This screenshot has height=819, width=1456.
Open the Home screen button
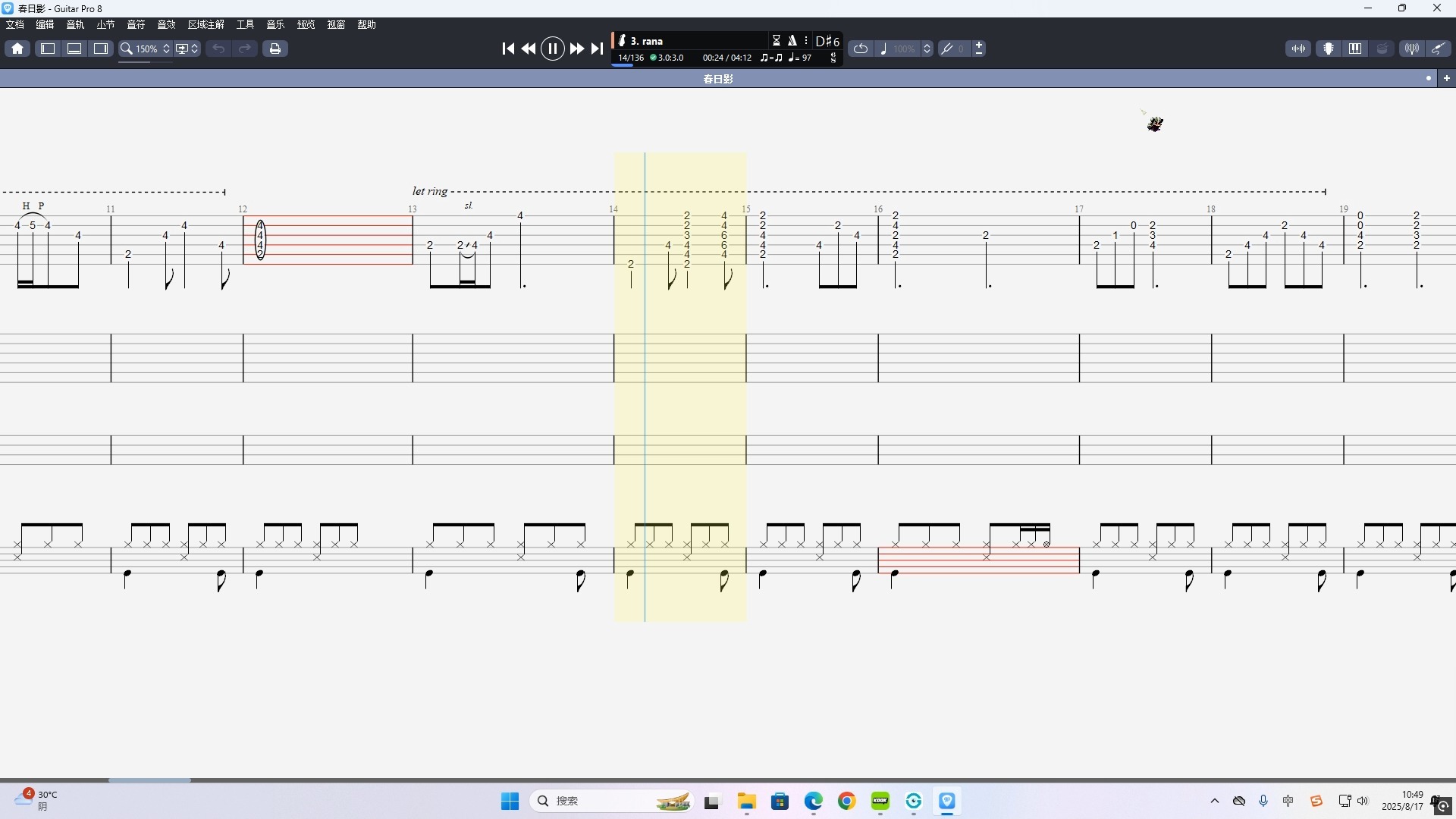(x=17, y=49)
